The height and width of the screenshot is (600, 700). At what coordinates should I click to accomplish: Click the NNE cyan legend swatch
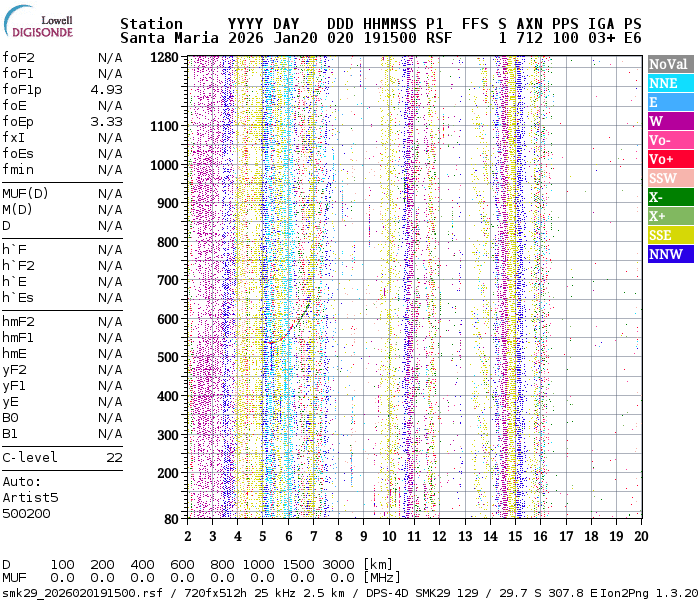(670, 83)
